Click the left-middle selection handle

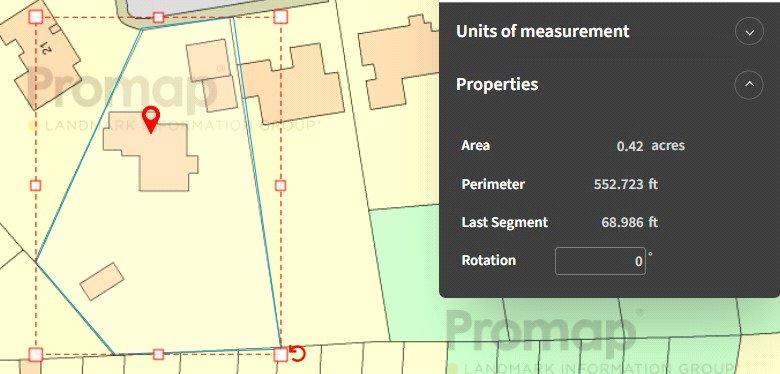pos(35,186)
